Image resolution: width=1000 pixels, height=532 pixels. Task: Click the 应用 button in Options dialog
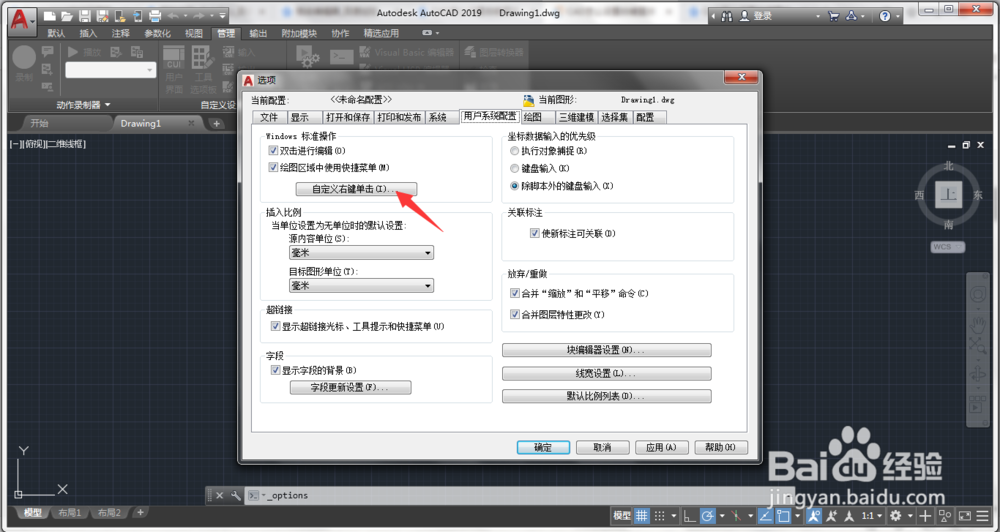click(x=661, y=448)
